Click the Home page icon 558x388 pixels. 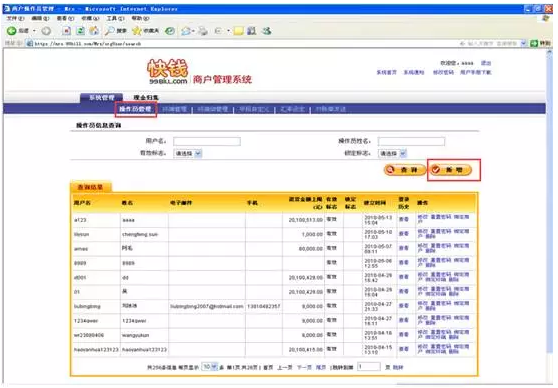point(94,31)
